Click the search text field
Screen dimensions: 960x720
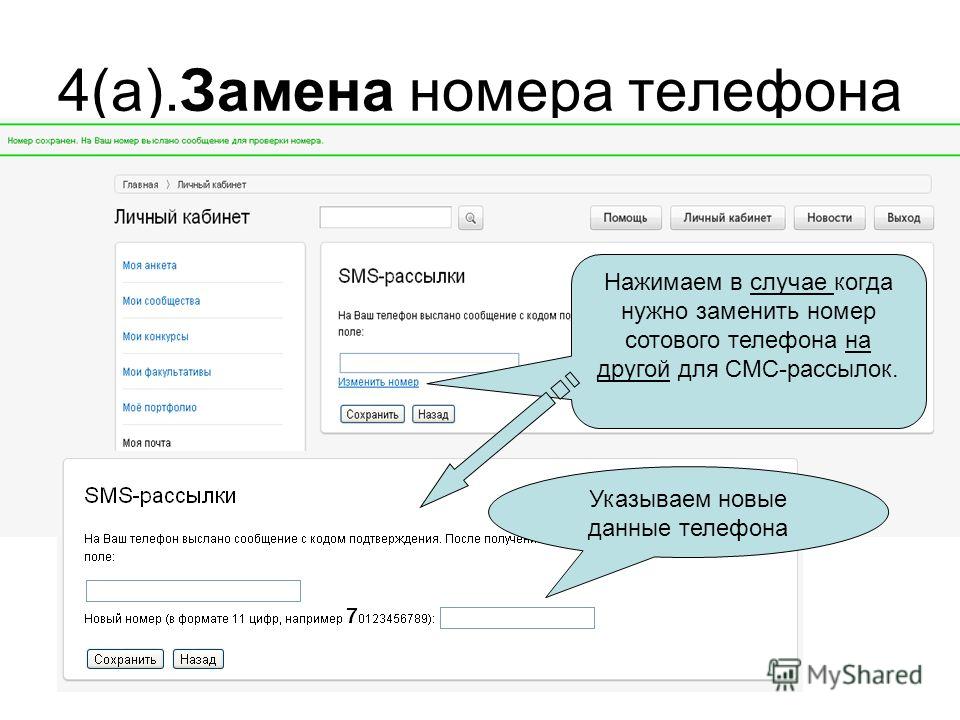pyautogui.click(x=386, y=217)
